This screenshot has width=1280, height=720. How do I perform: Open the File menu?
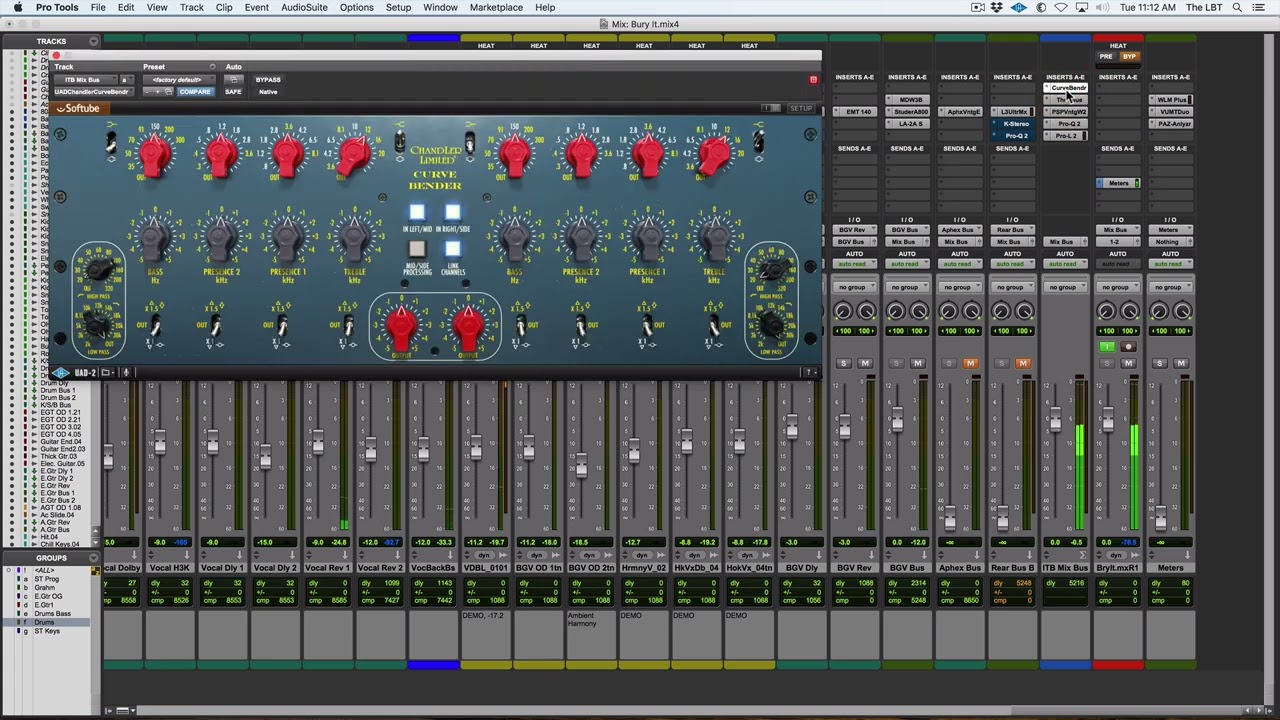click(98, 7)
